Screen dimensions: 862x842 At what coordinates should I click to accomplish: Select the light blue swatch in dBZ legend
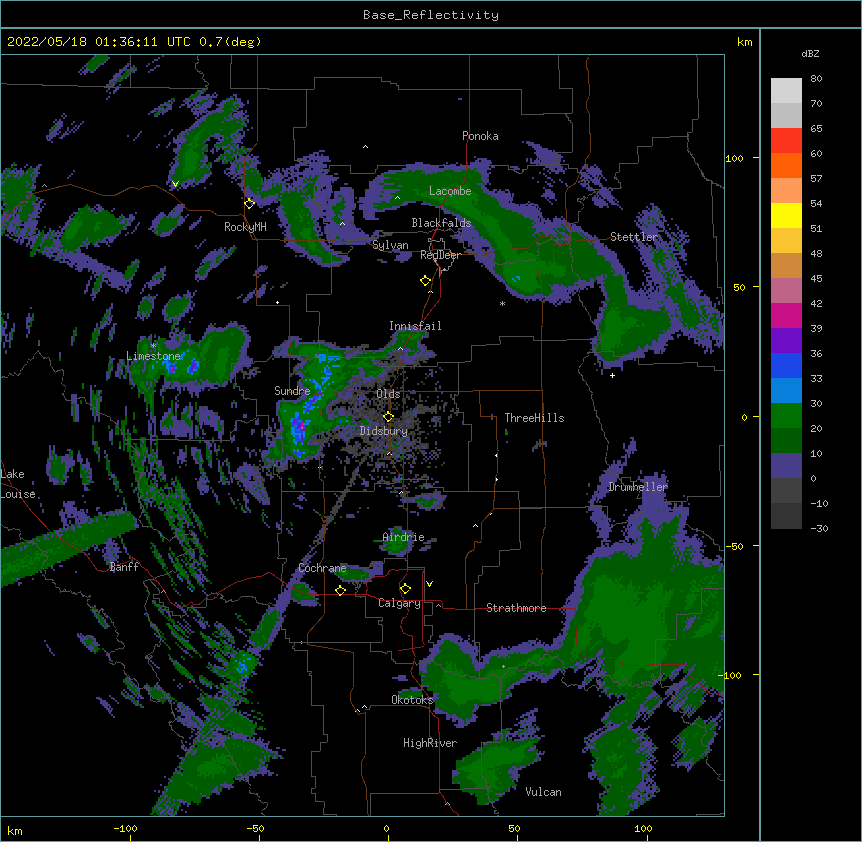click(x=786, y=390)
